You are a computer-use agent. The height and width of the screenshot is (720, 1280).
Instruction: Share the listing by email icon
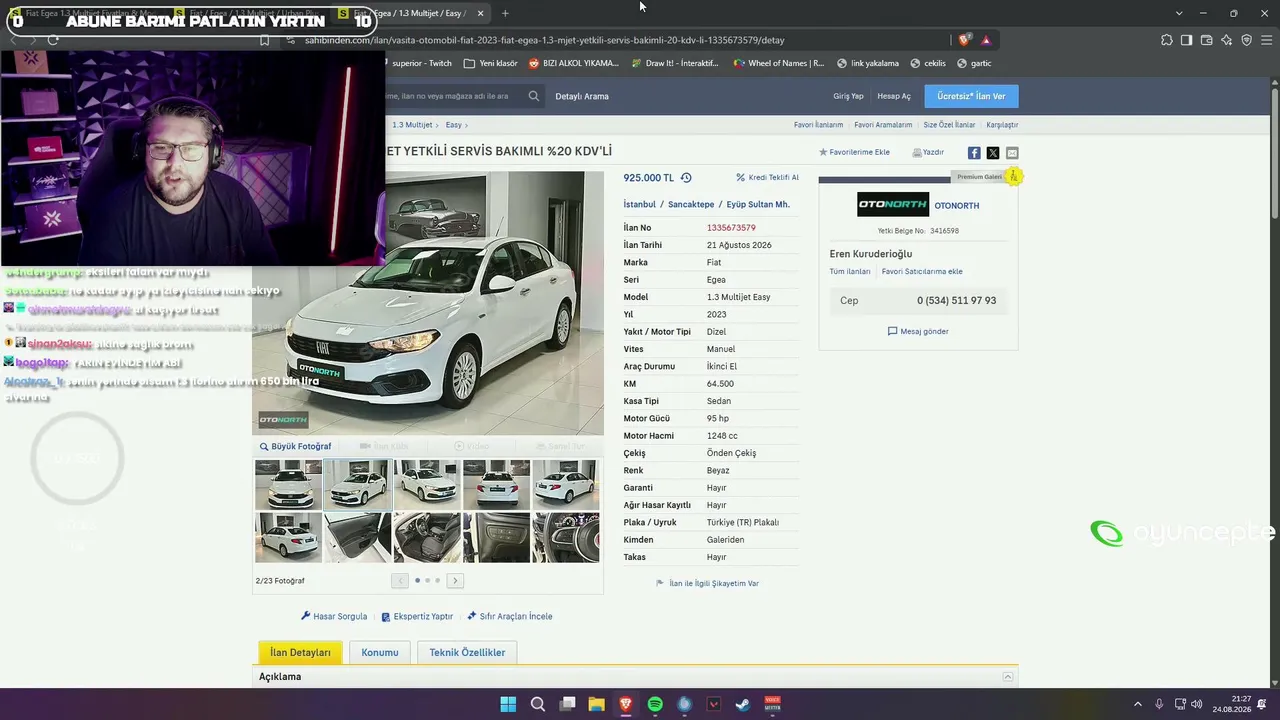[1012, 153]
